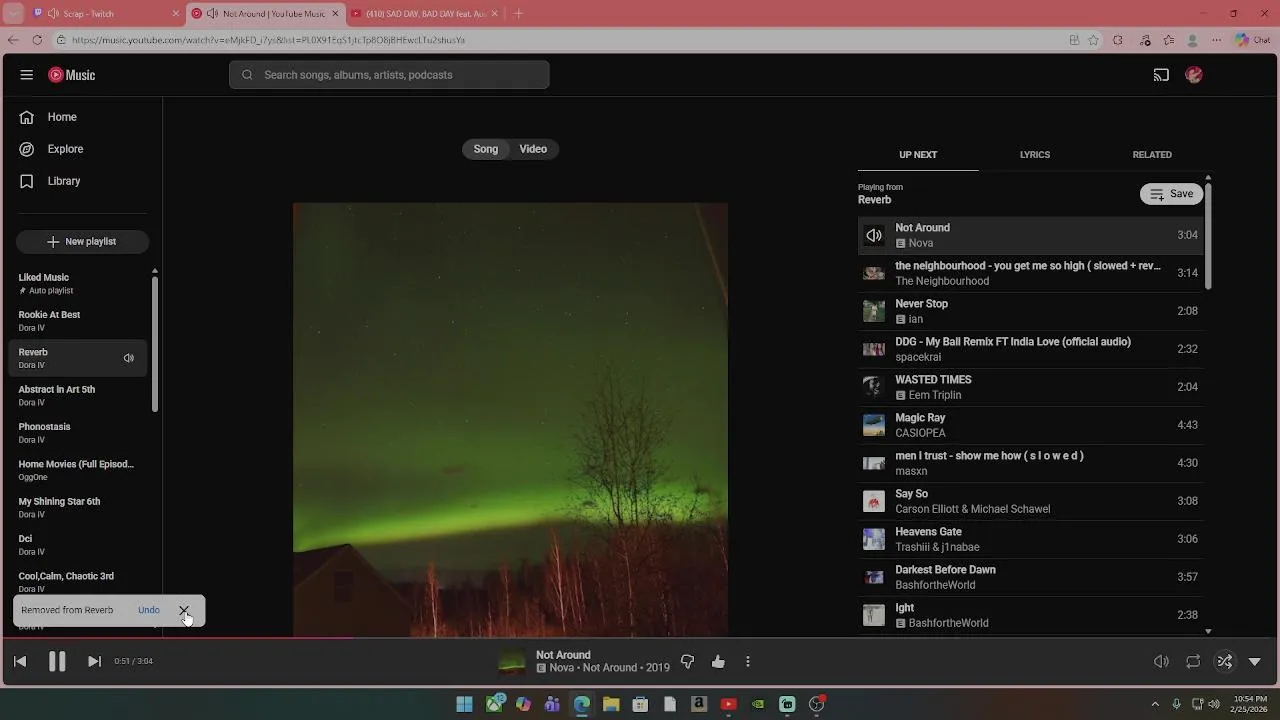Select the LYRICS tab
Screen dimensions: 1280x720
pos(1035,155)
